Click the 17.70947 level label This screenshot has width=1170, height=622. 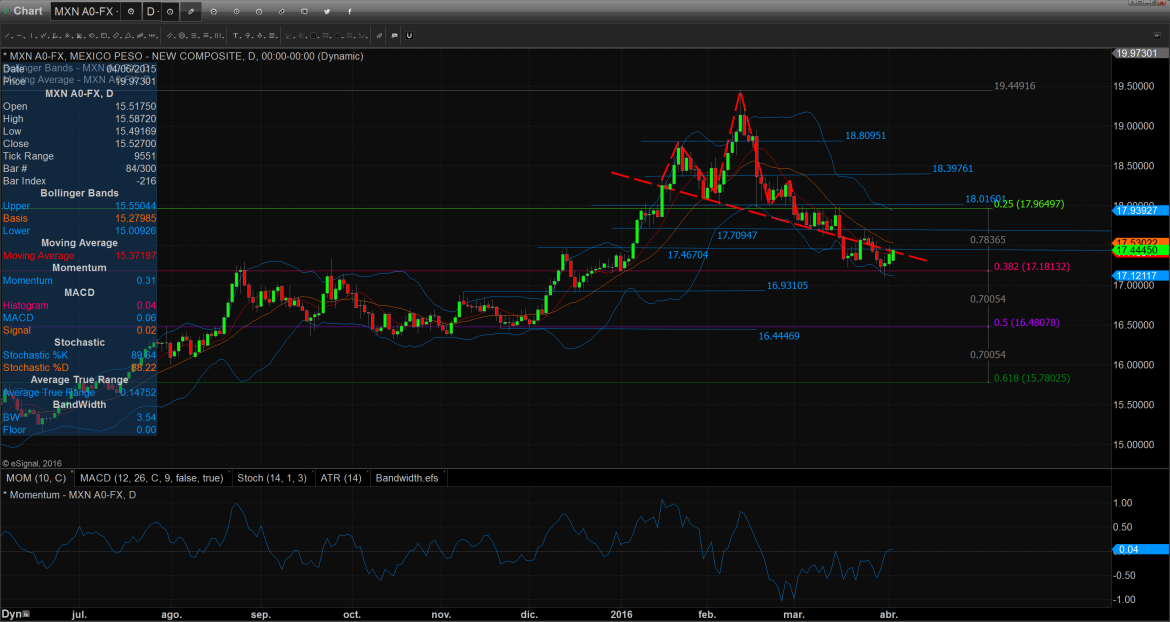tap(737, 235)
